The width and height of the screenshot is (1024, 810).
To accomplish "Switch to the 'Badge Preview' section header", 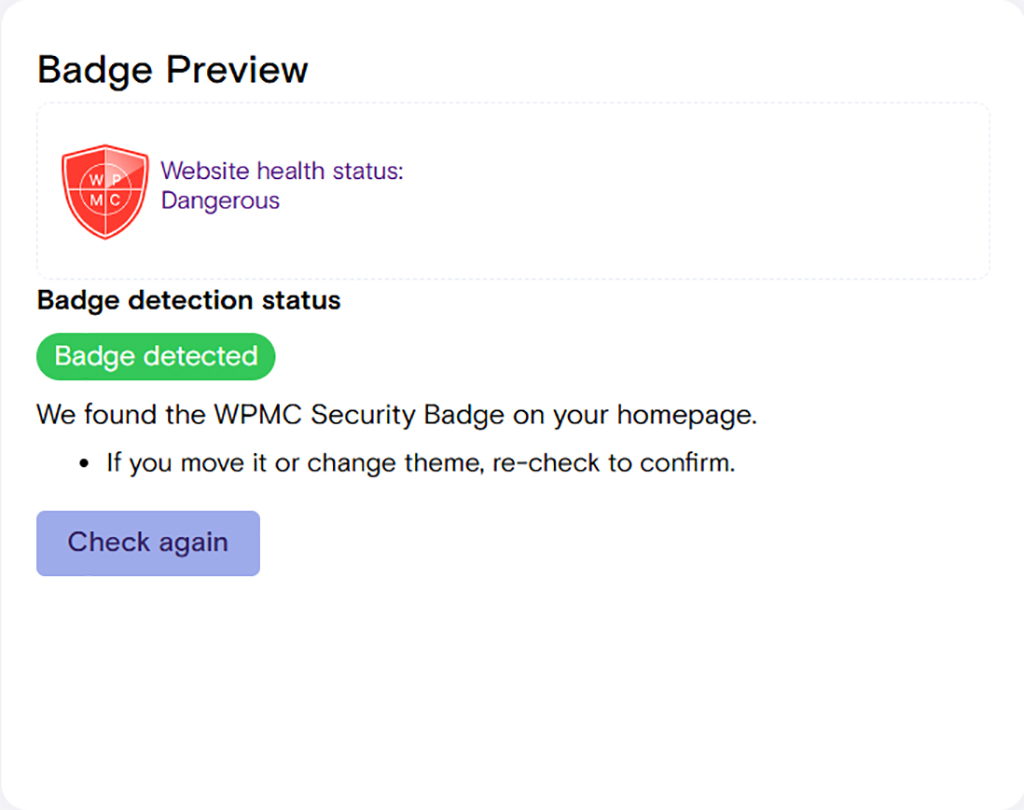I will (172, 69).
